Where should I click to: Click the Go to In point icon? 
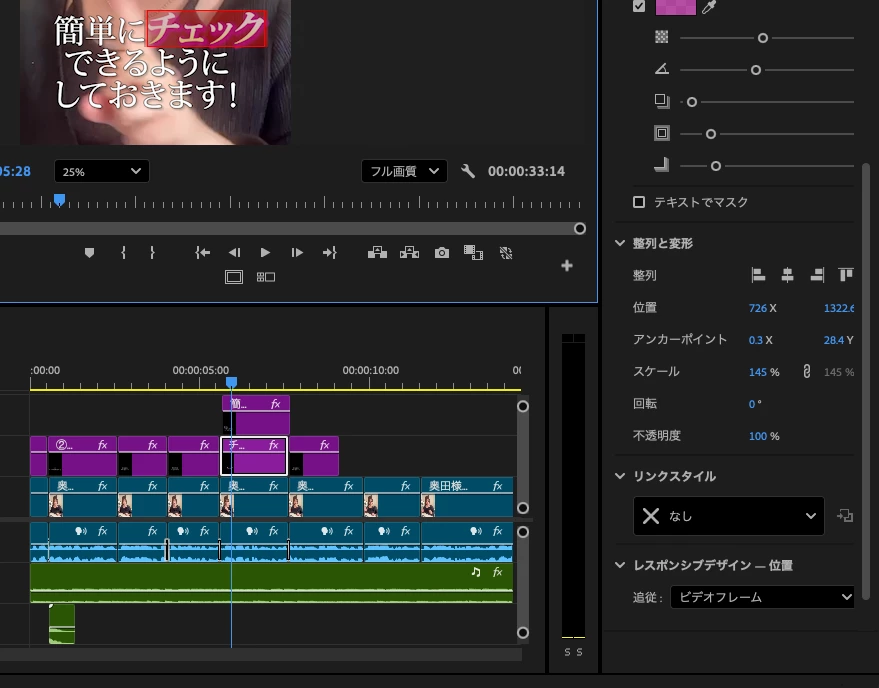202,253
